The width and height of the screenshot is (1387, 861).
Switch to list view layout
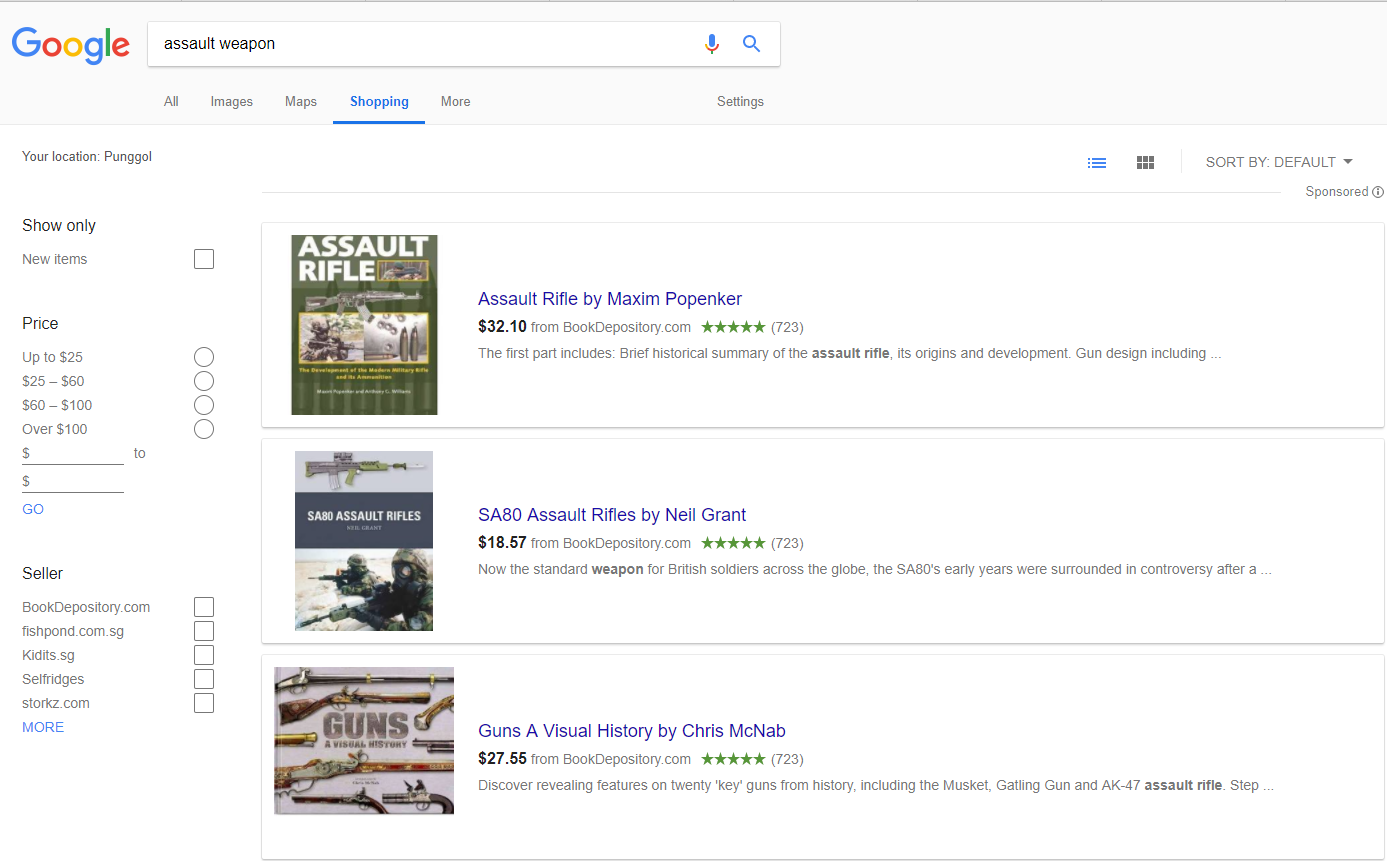(1097, 162)
